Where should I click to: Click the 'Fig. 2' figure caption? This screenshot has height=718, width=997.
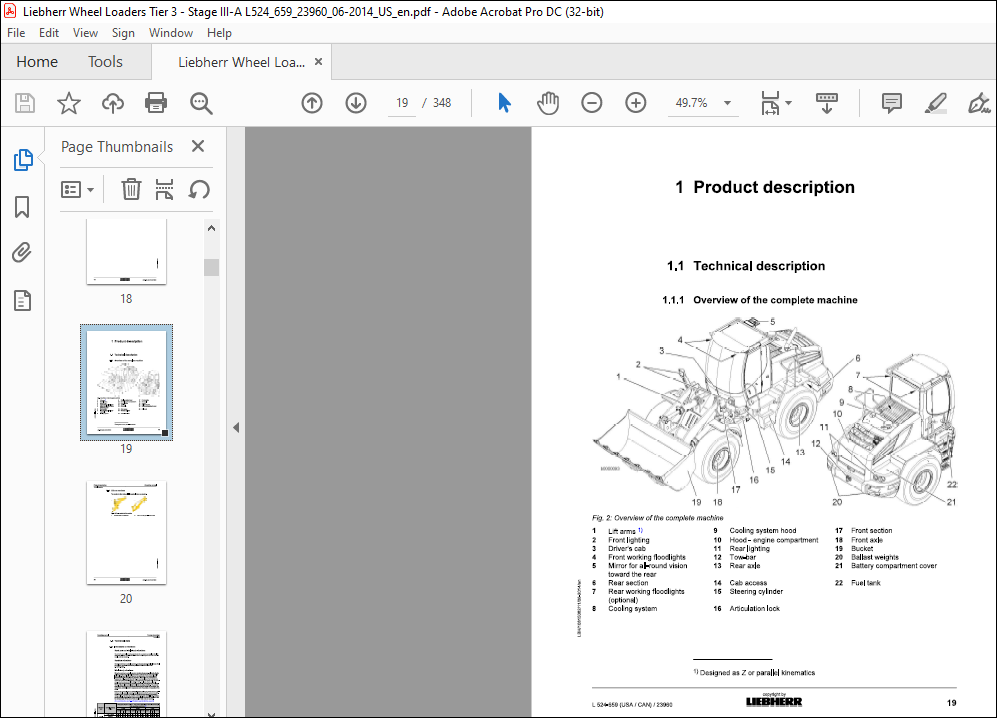[x=657, y=518]
